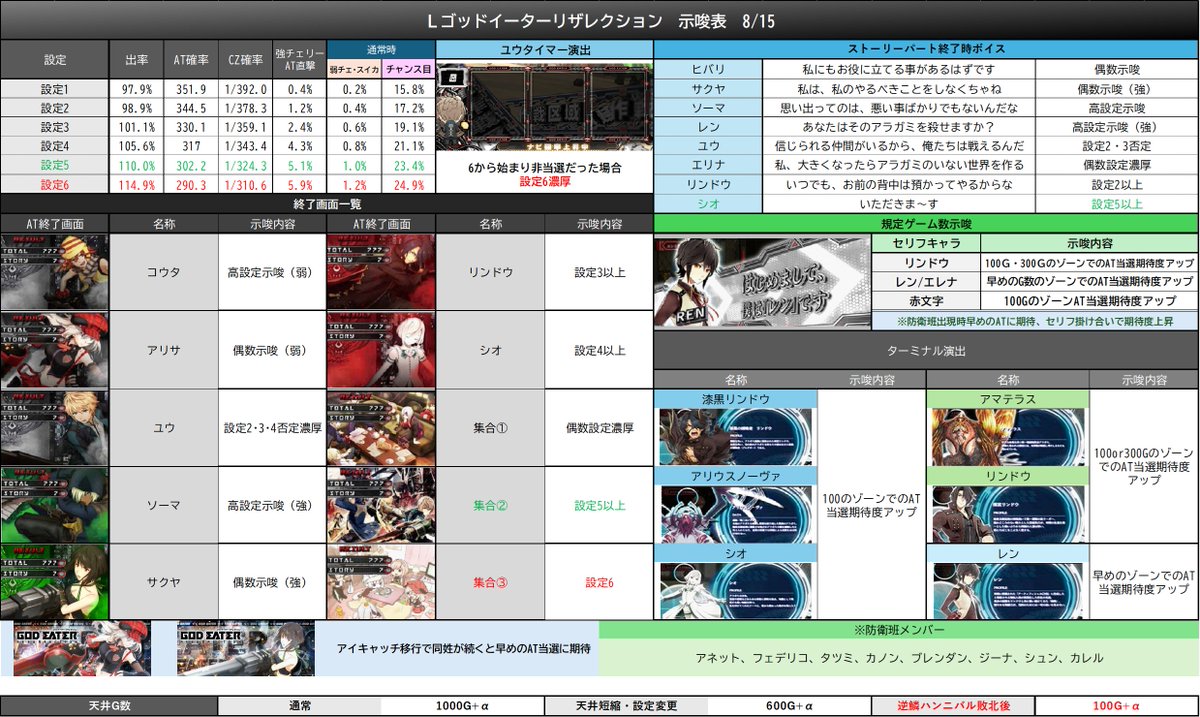Select the 漆黒リンドウ terminal image
This screenshot has width=1200, height=717.
coord(736,437)
